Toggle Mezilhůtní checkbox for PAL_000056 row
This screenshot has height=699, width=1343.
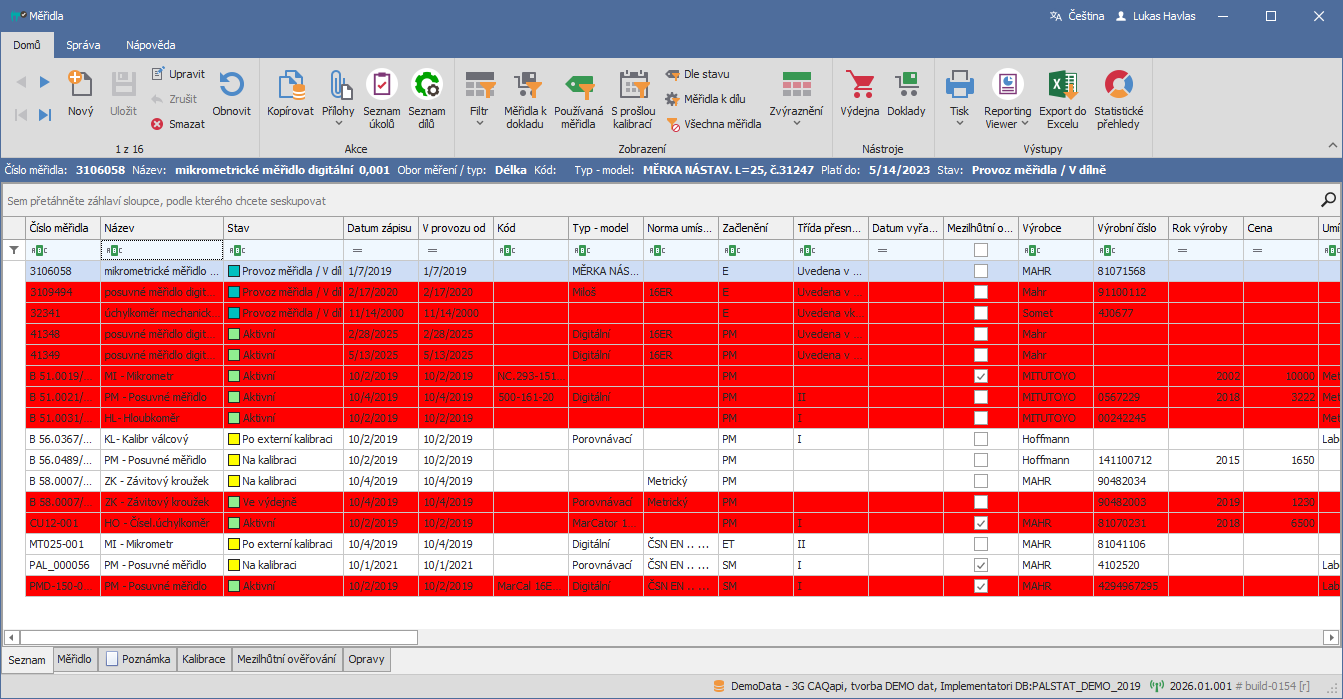coord(981,565)
